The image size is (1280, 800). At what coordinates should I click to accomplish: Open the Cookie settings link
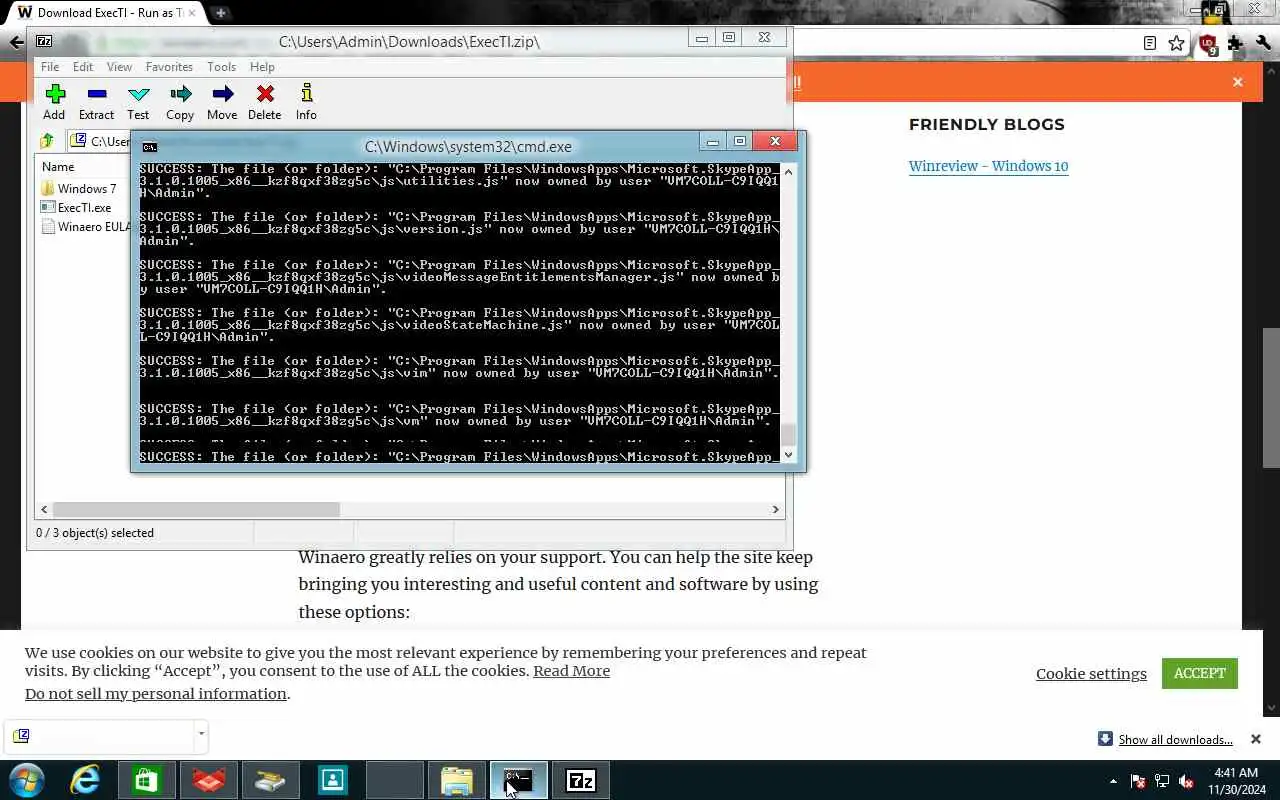(x=1091, y=674)
